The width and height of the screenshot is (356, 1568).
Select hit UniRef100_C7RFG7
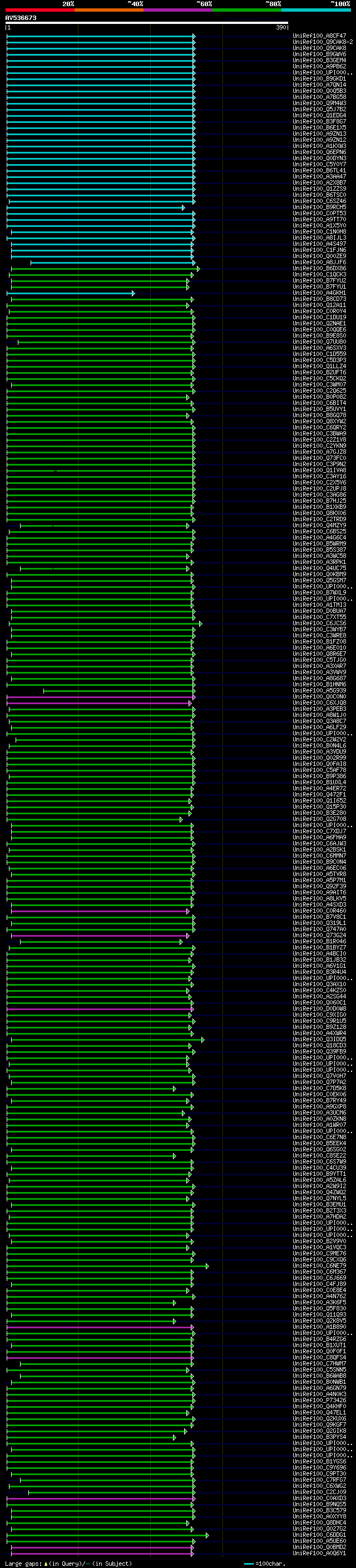319,1480
